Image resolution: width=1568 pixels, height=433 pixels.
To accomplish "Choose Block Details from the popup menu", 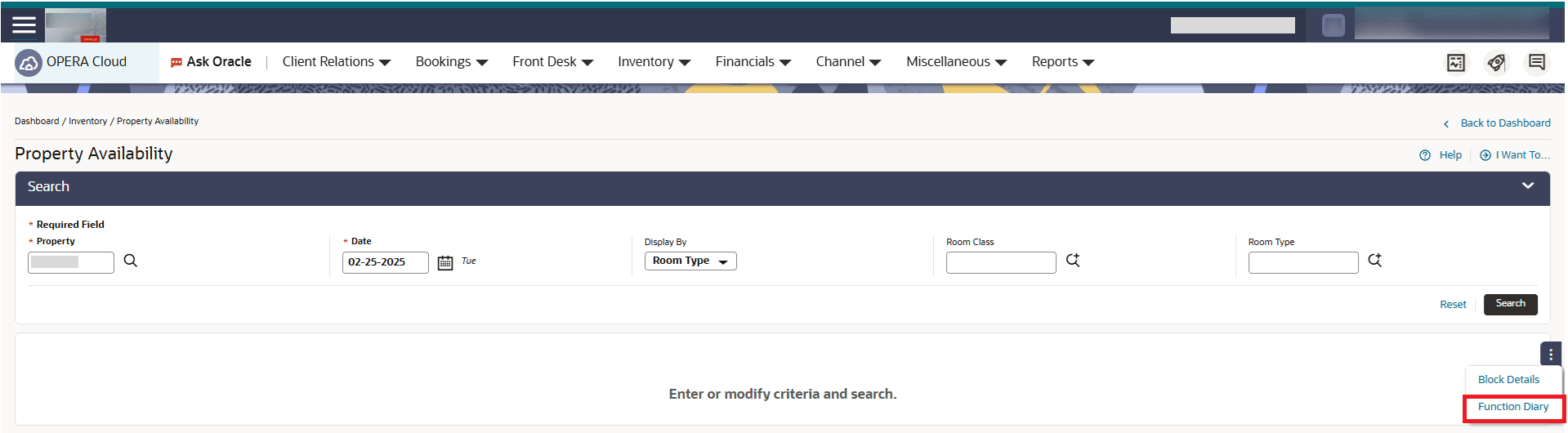I will coord(1508,380).
